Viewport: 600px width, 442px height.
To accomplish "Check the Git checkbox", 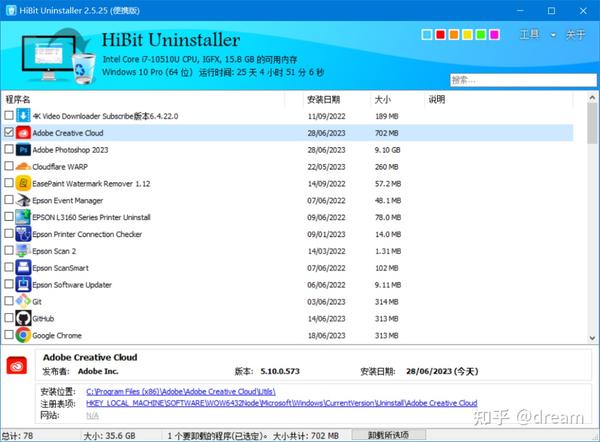I will pos(9,300).
